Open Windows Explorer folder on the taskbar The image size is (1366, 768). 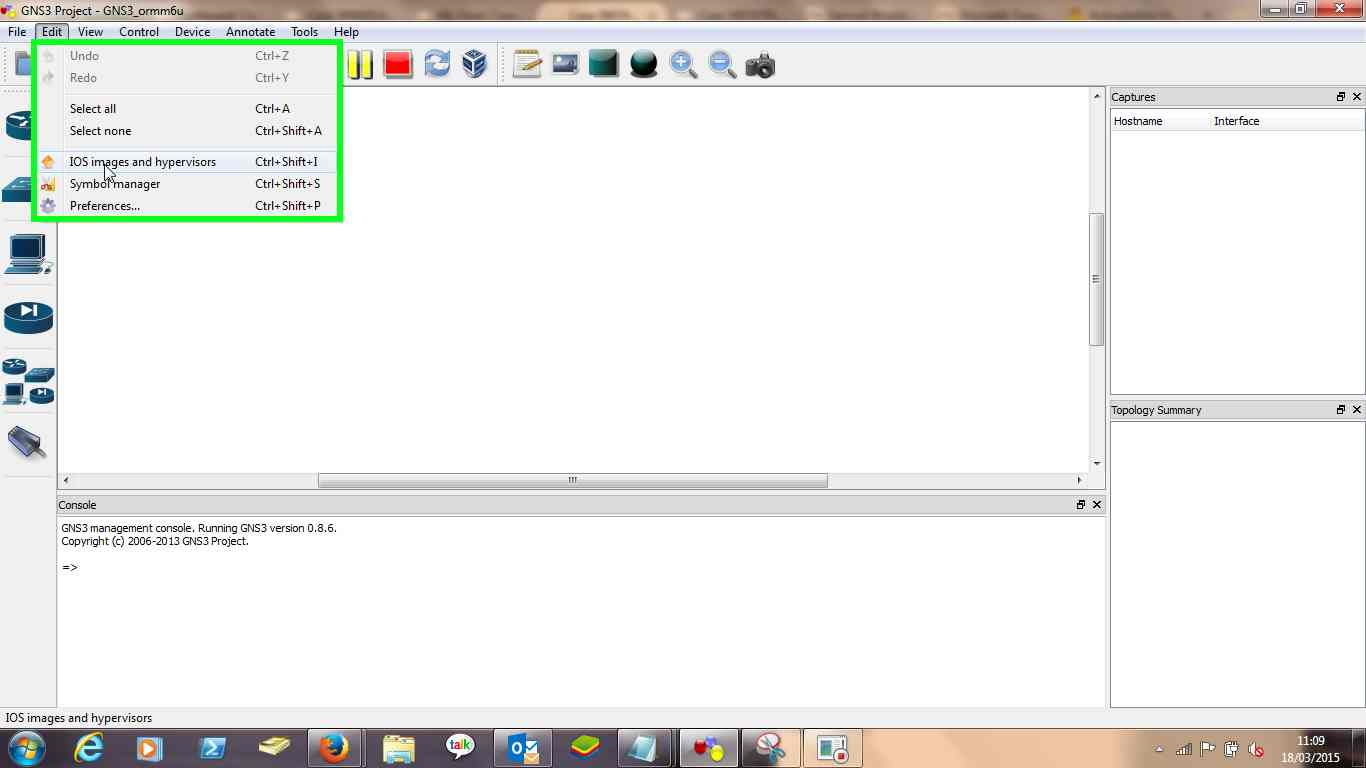[x=397, y=748]
